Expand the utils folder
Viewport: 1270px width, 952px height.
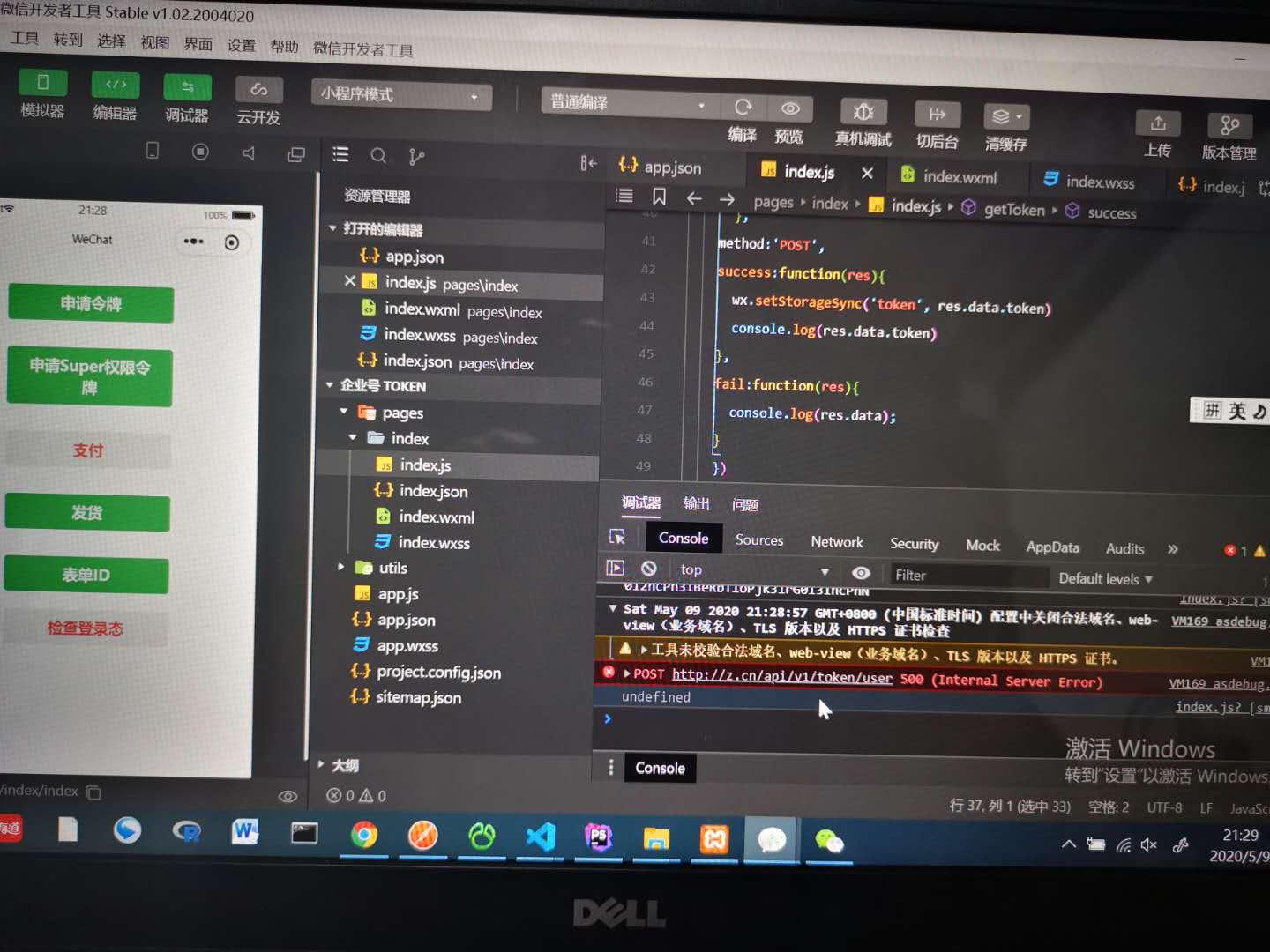click(341, 567)
